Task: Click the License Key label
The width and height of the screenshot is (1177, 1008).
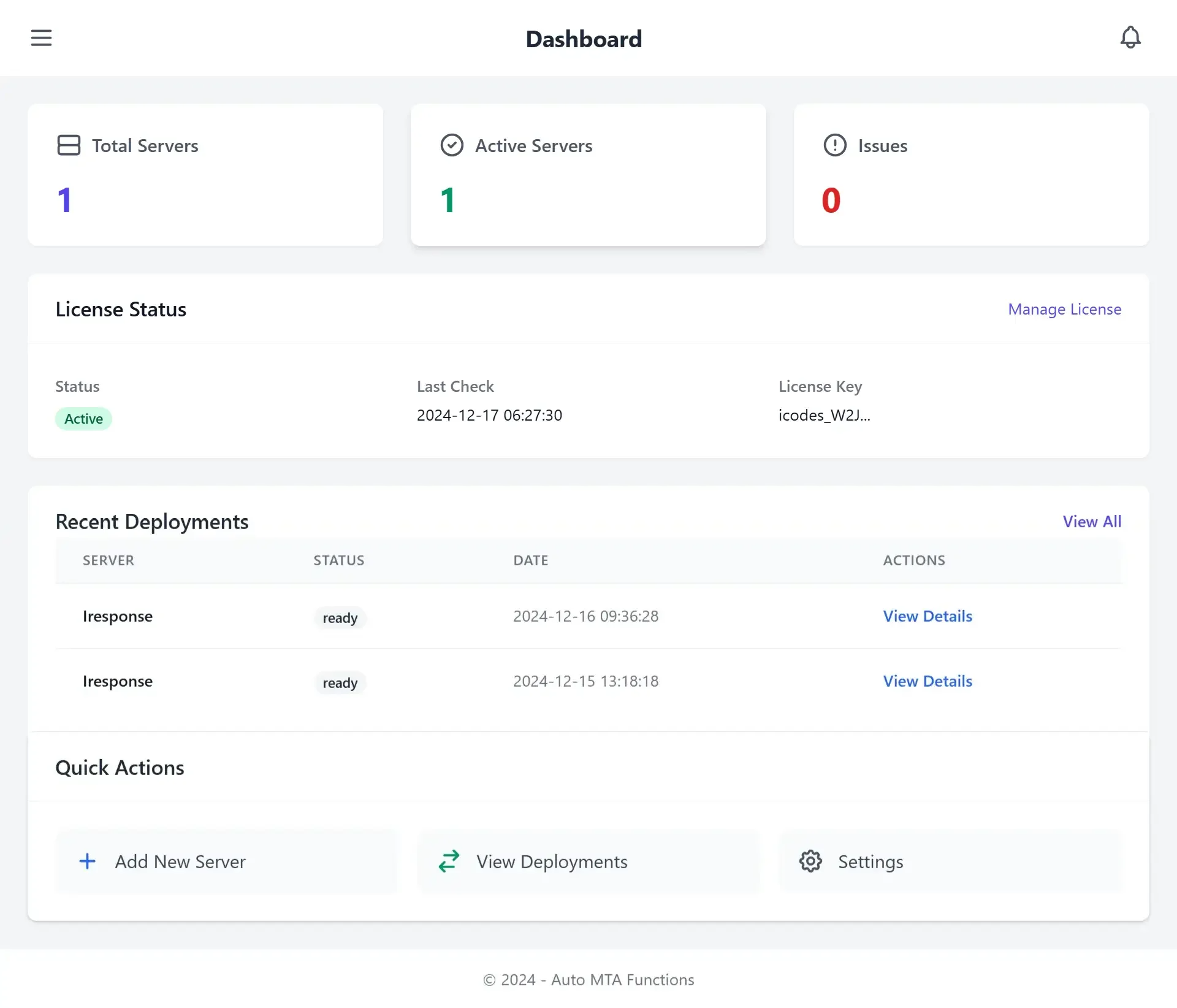Action: tap(820, 387)
